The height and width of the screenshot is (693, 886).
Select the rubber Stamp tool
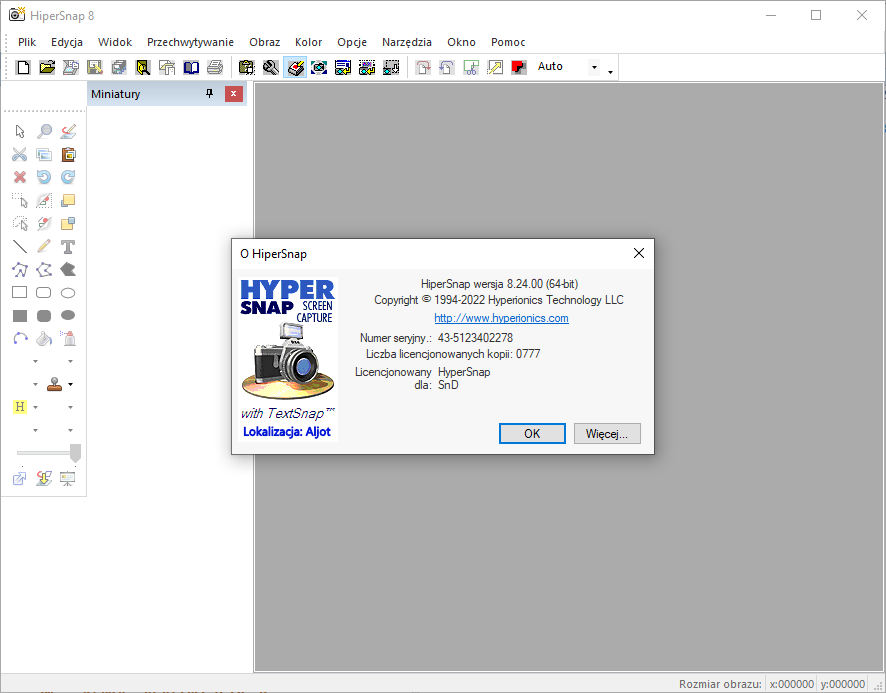pos(55,384)
